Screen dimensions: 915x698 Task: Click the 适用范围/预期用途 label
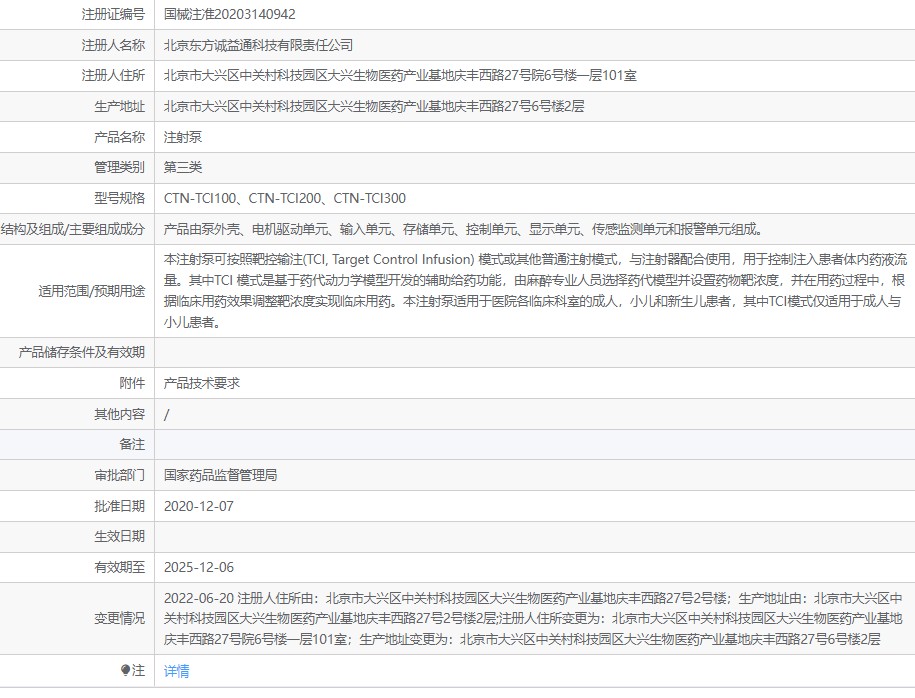(x=92, y=291)
